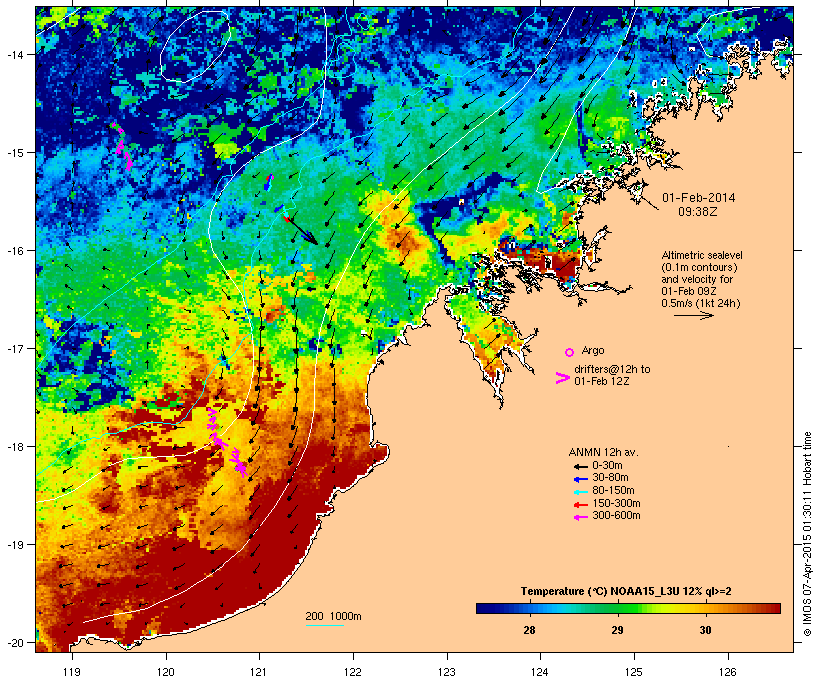Click the 80-150m depth label

pyautogui.click(x=613, y=491)
